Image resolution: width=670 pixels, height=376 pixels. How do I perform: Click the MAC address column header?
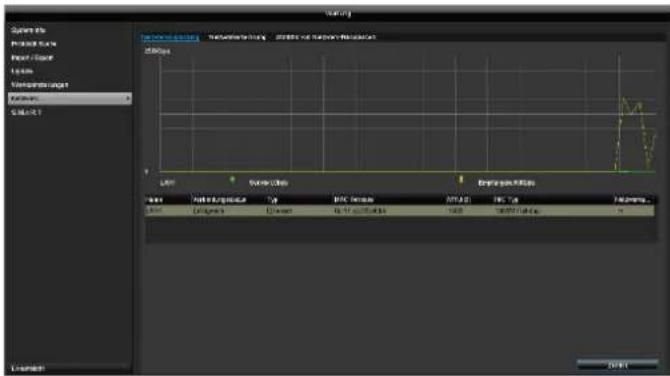353,200
